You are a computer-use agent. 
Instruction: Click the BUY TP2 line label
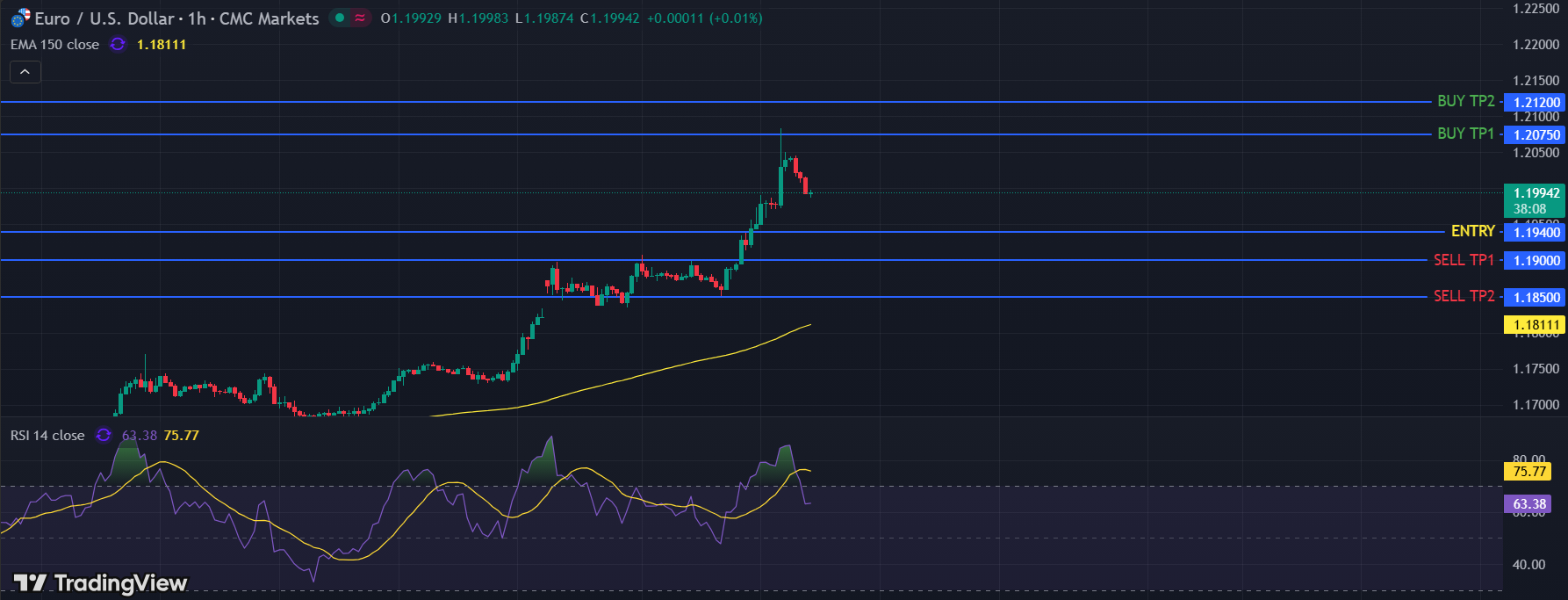(x=1465, y=101)
